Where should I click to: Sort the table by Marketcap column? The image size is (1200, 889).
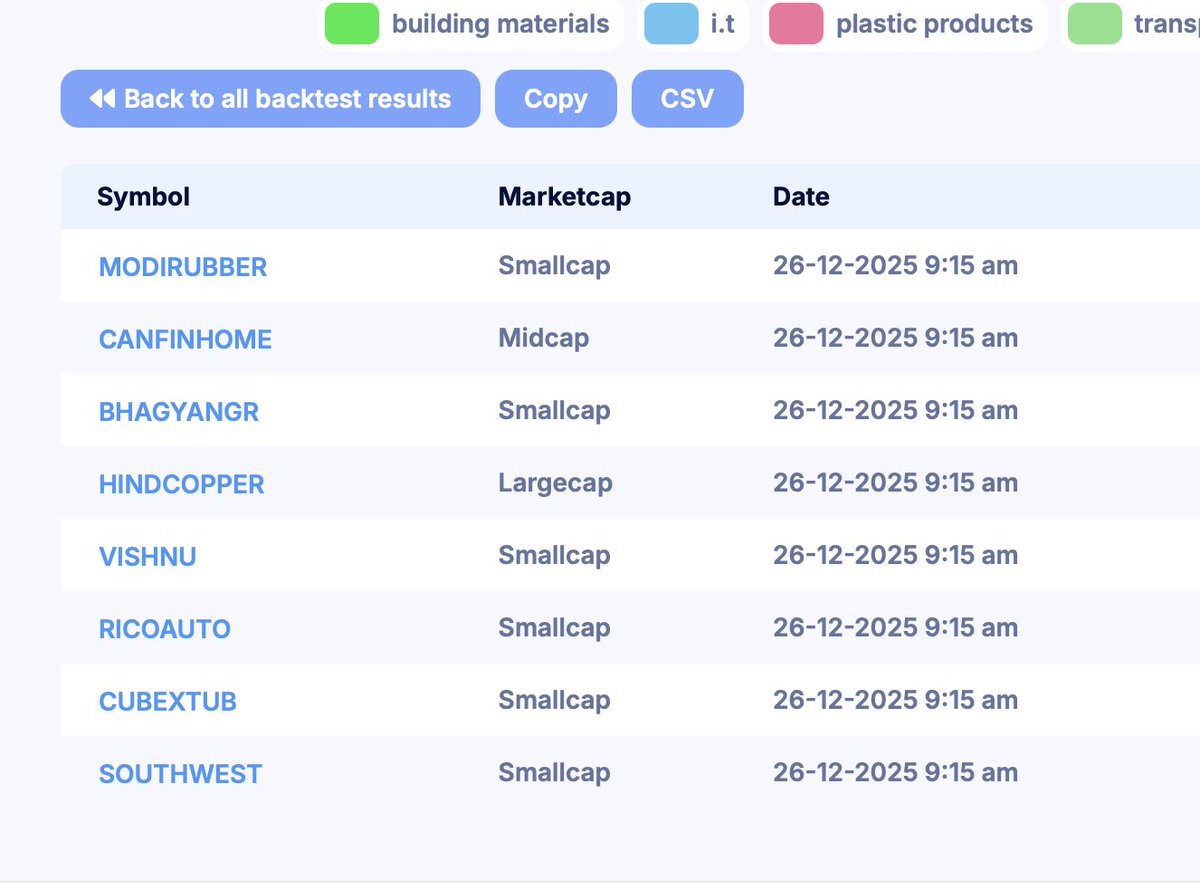[565, 197]
